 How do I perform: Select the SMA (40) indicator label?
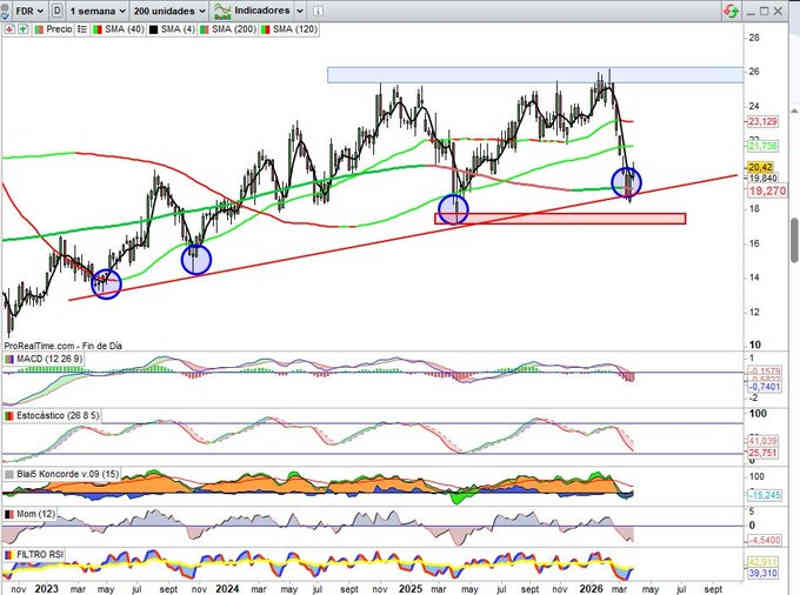pos(122,30)
